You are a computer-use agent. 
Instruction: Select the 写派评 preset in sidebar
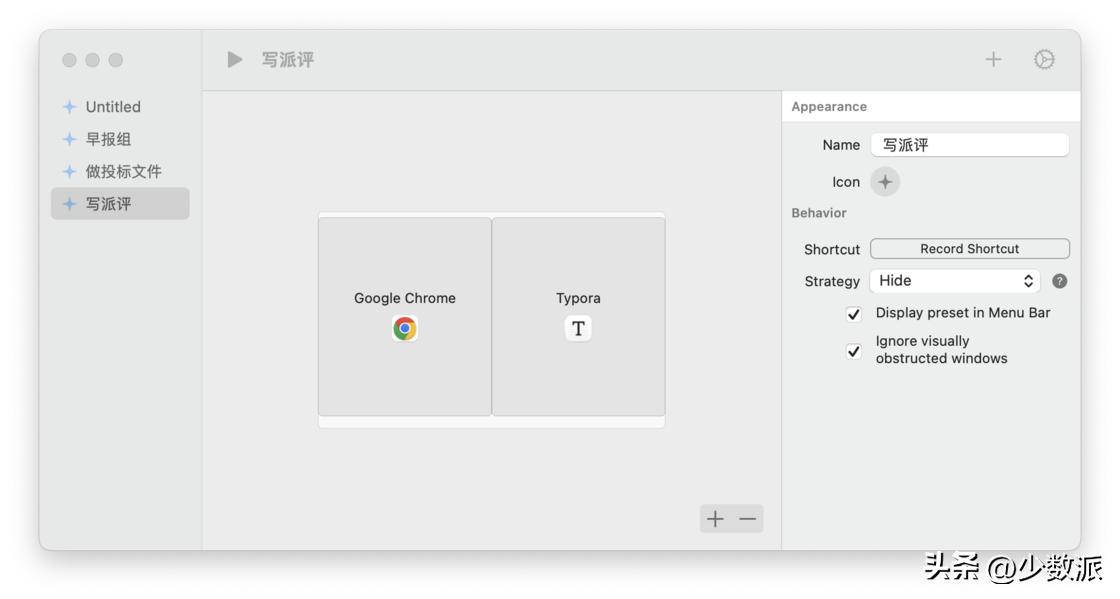pos(108,204)
